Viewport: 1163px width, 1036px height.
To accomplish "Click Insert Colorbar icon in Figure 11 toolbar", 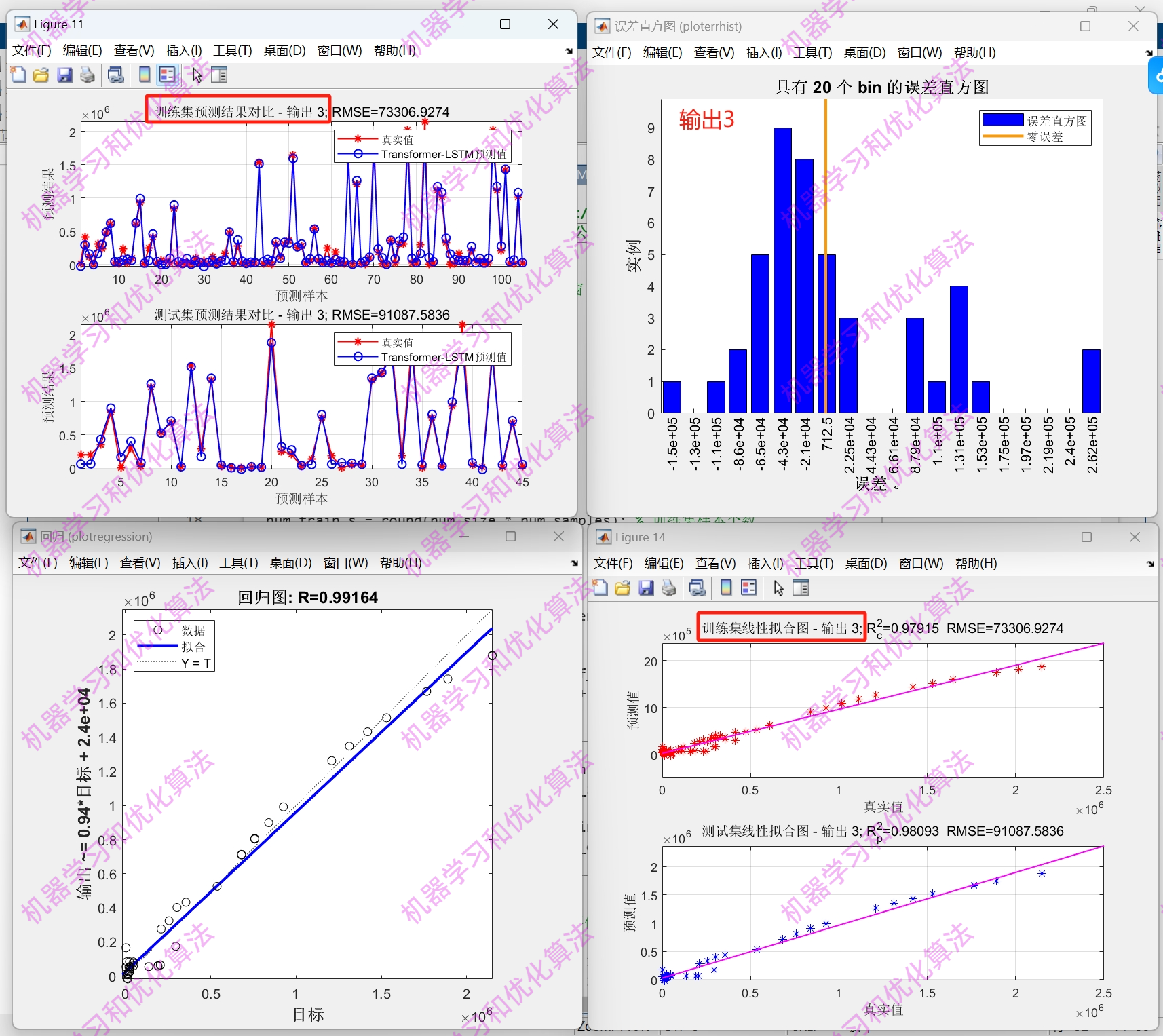I will pyautogui.click(x=145, y=75).
